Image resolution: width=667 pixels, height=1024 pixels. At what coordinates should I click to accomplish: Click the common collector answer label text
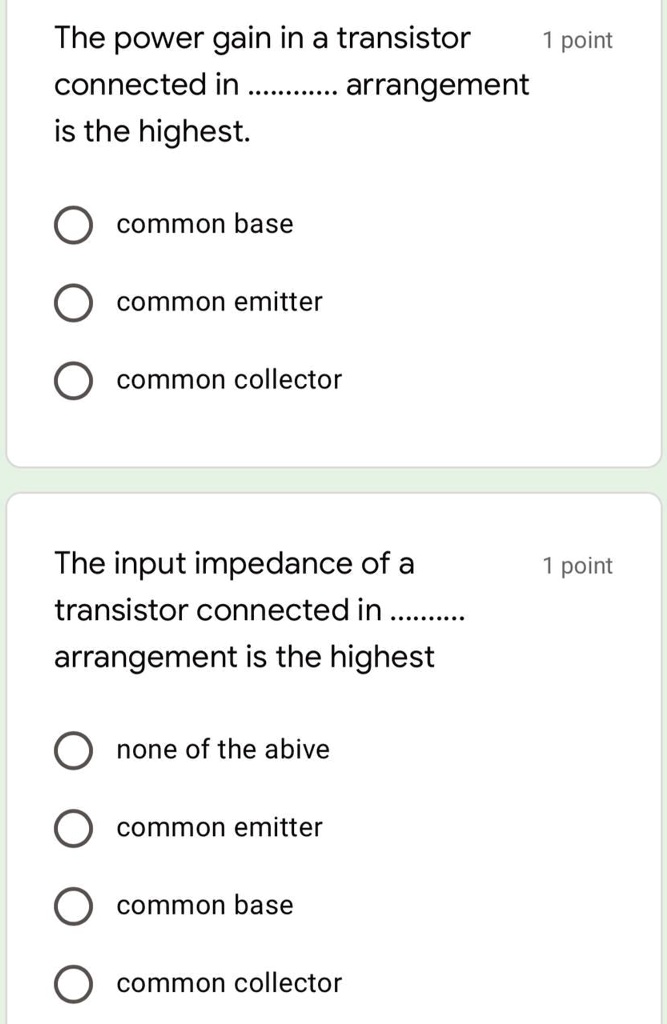click(229, 380)
